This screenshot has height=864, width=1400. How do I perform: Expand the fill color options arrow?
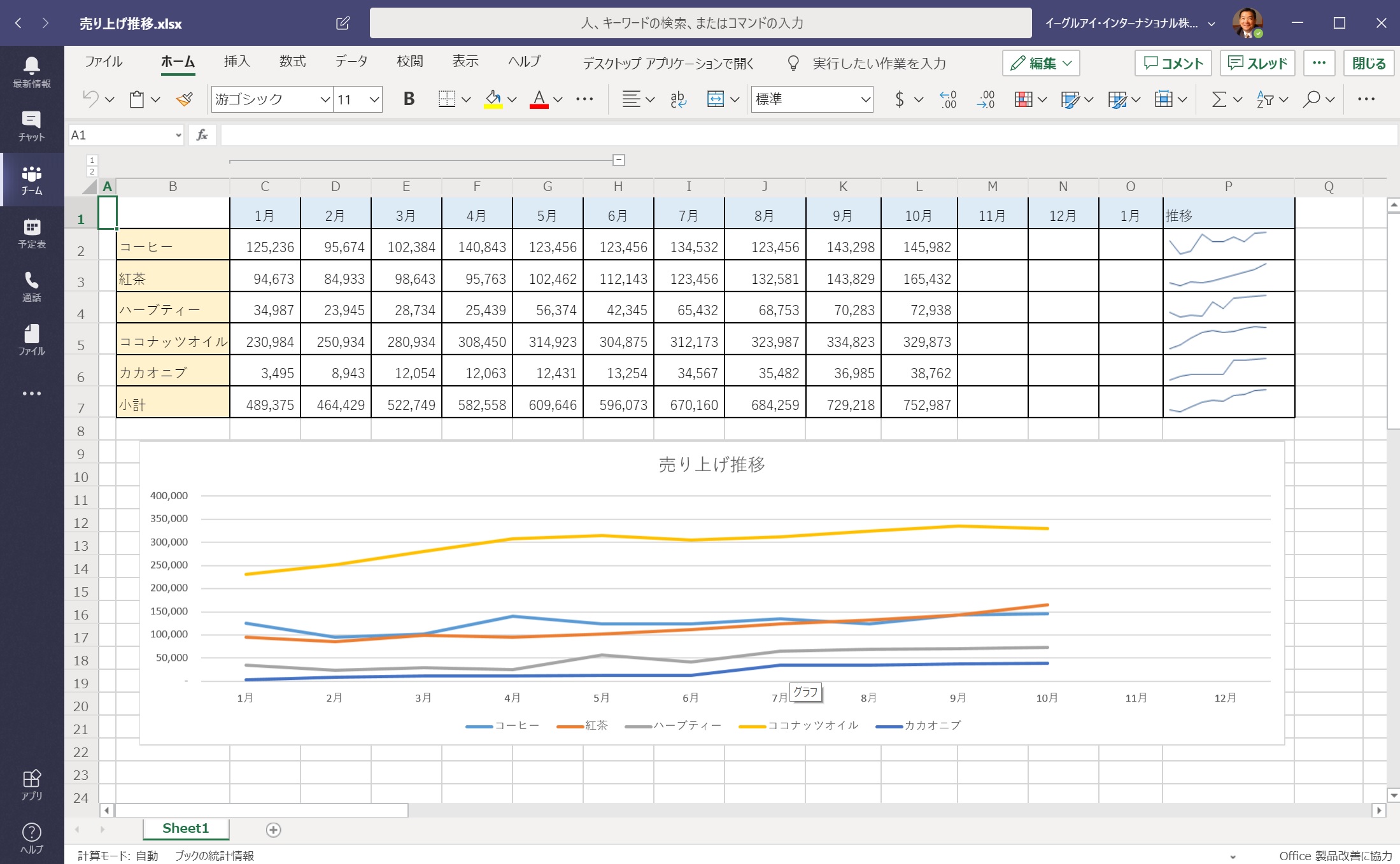coord(512,99)
